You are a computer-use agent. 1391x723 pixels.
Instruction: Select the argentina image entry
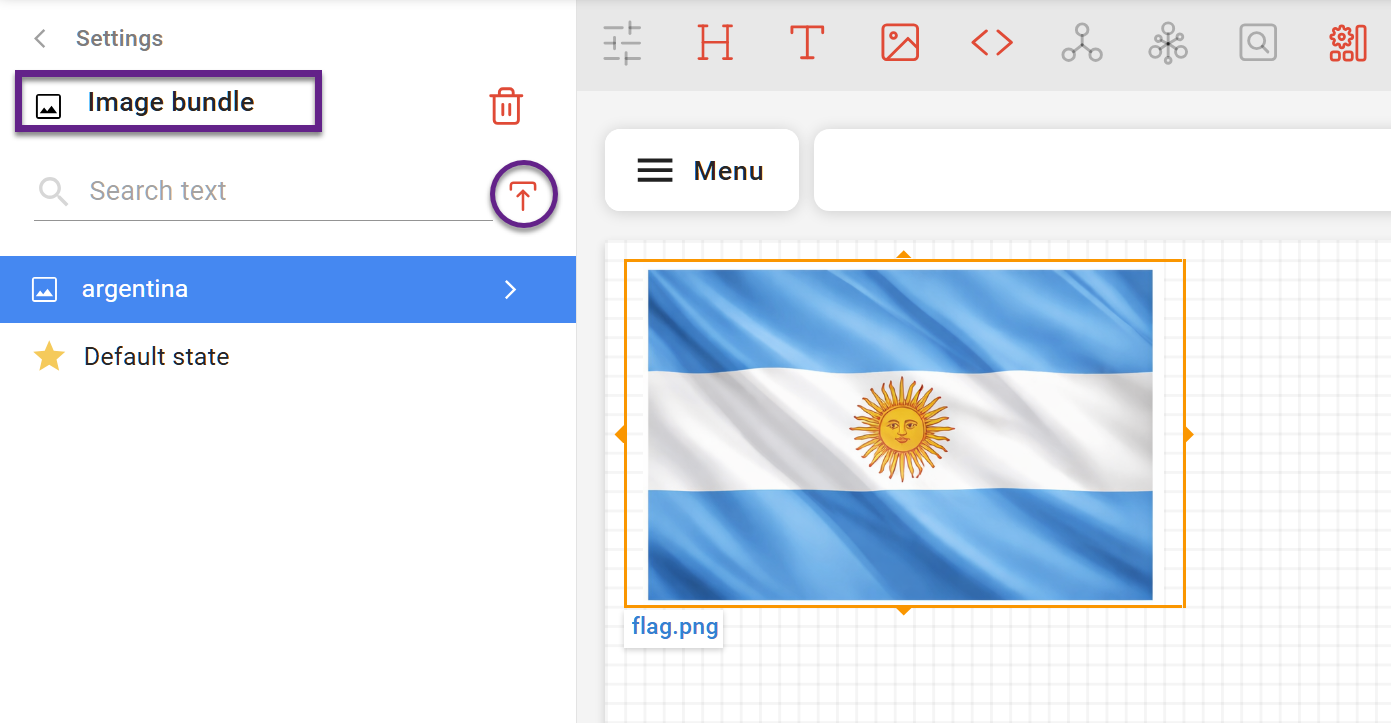point(135,290)
